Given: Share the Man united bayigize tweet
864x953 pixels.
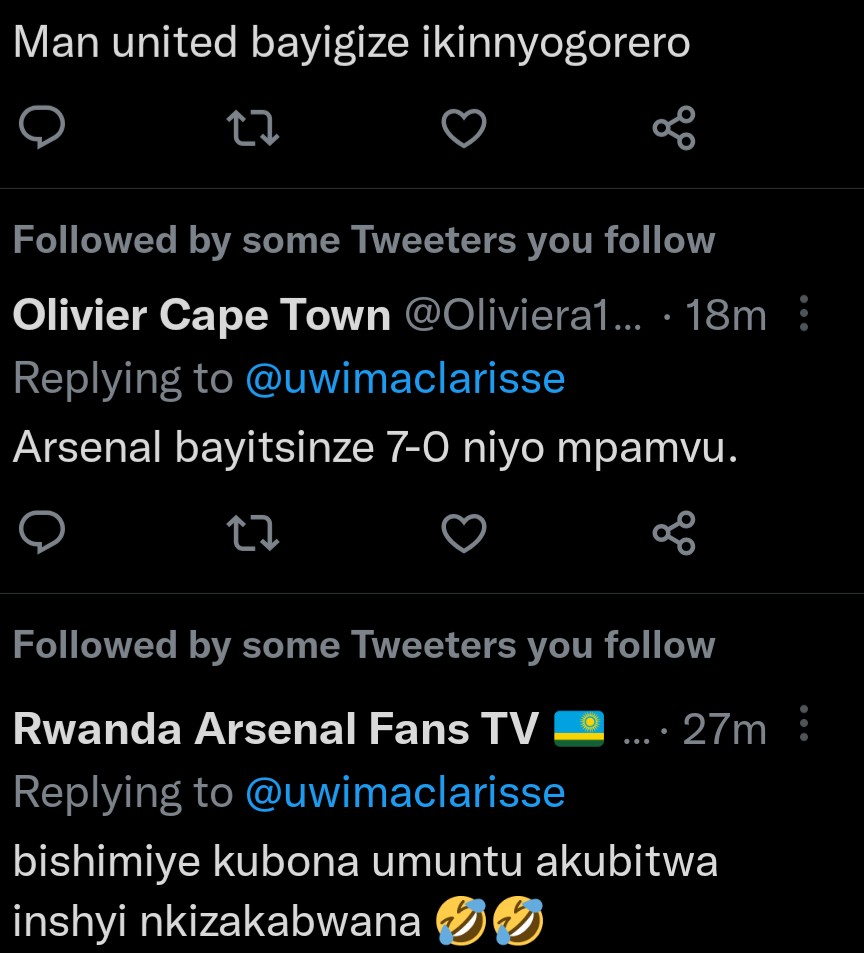Looking at the screenshot, I should click(673, 129).
